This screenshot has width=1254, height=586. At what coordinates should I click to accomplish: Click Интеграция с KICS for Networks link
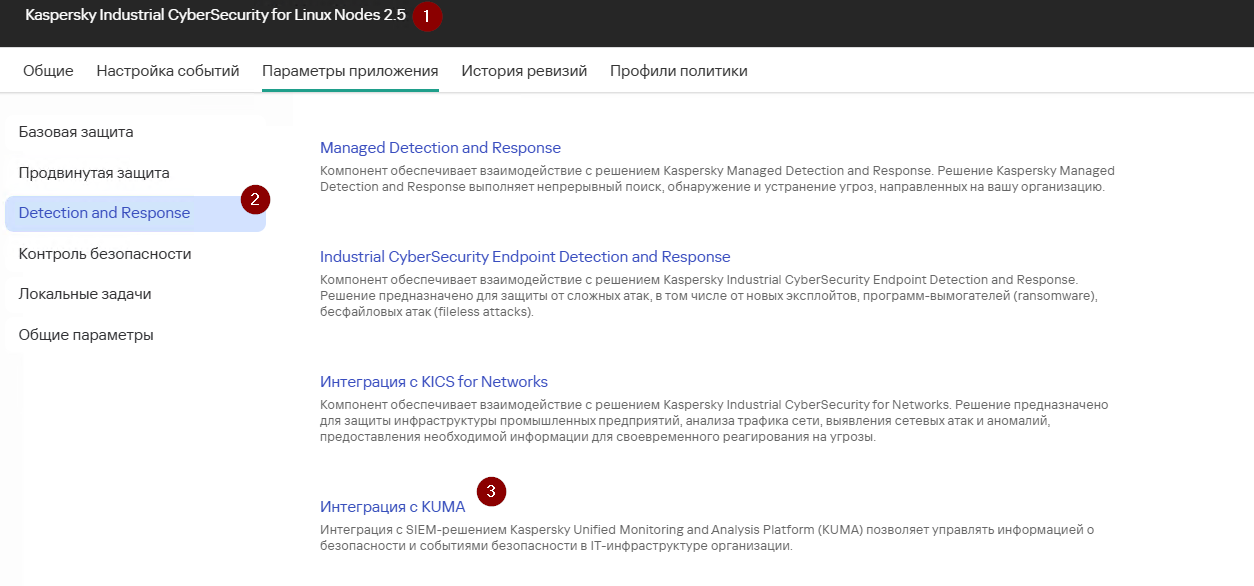point(434,382)
